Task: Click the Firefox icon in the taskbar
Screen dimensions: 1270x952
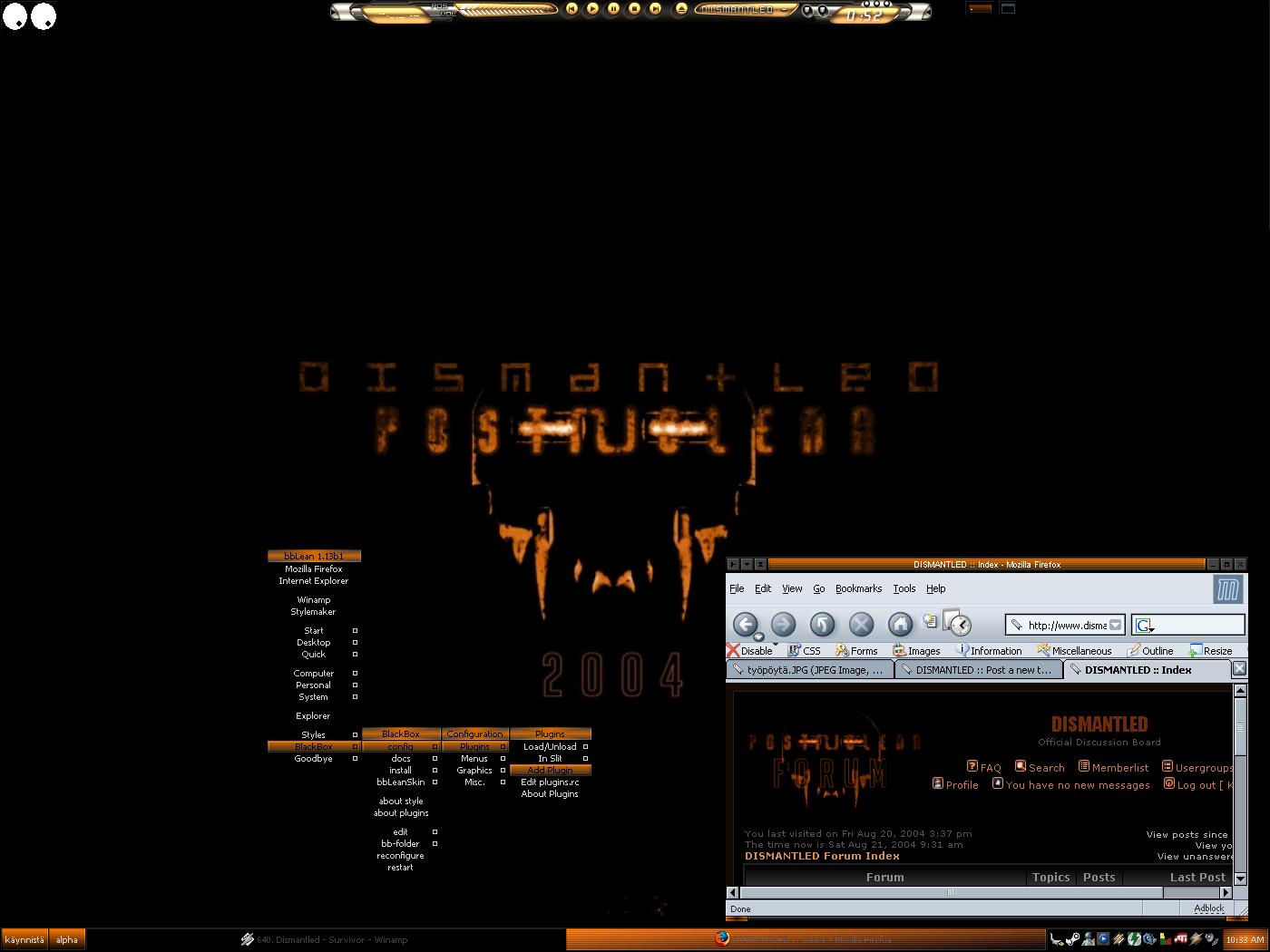Action: 722,938
